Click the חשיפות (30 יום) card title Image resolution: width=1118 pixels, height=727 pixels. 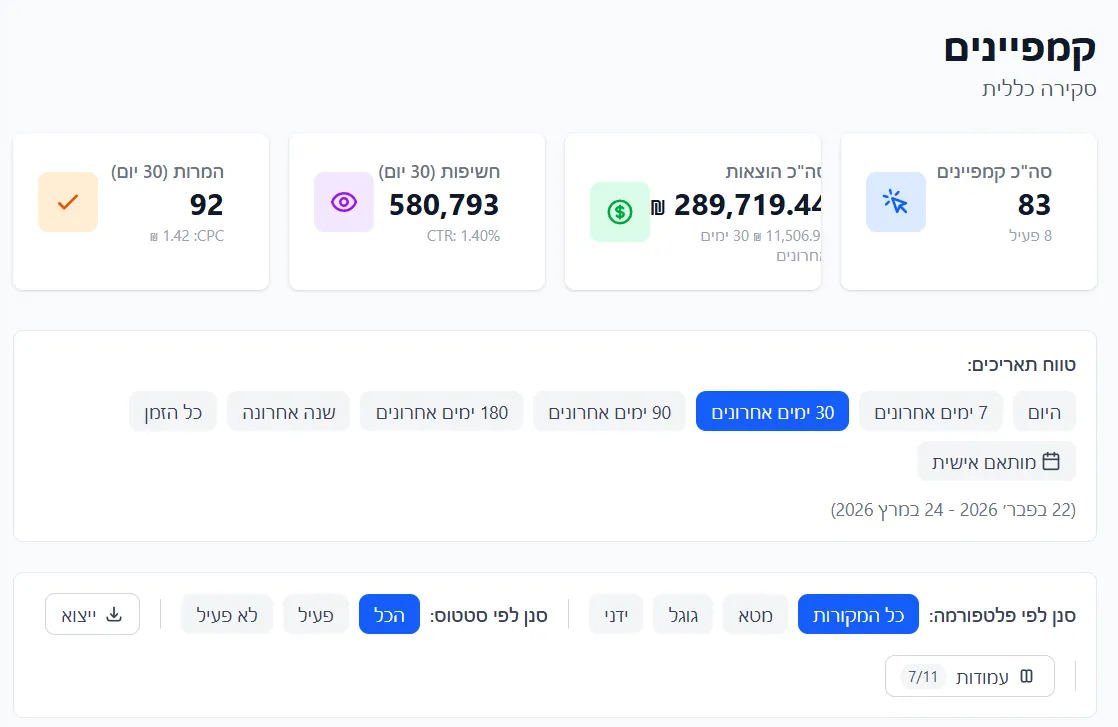click(x=439, y=172)
